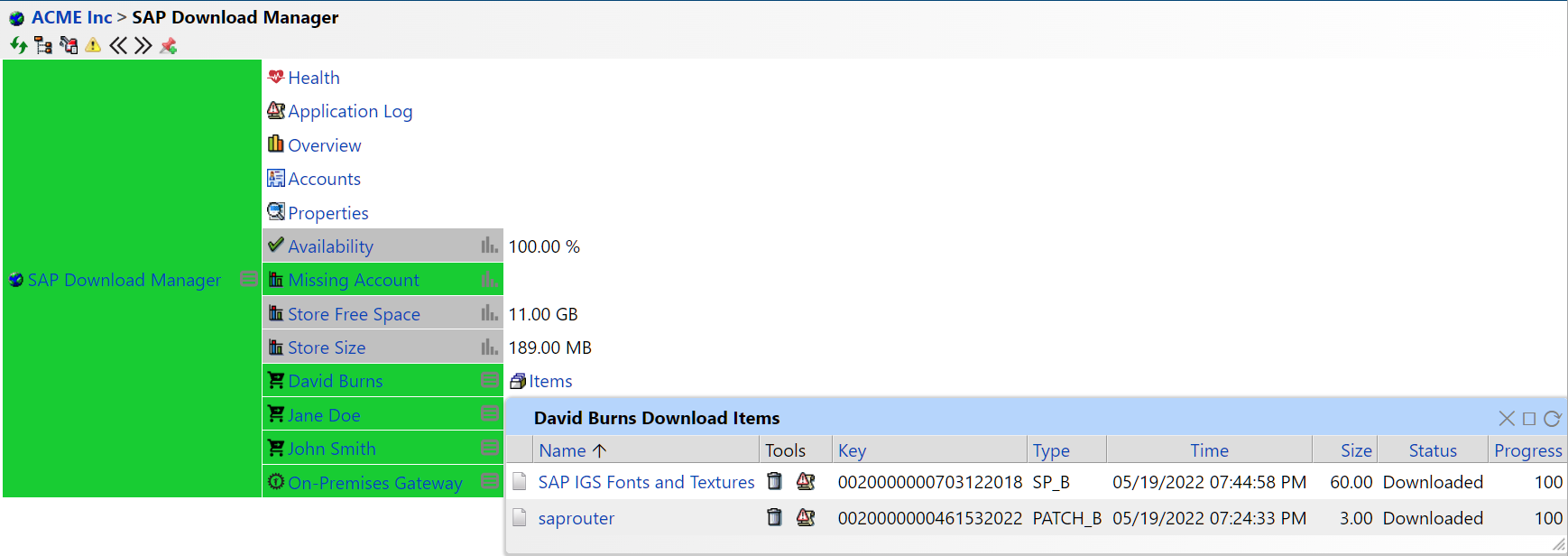Open the SAP IGS Fonts and Textures link
This screenshot has width=1568, height=556.
(x=646, y=482)
